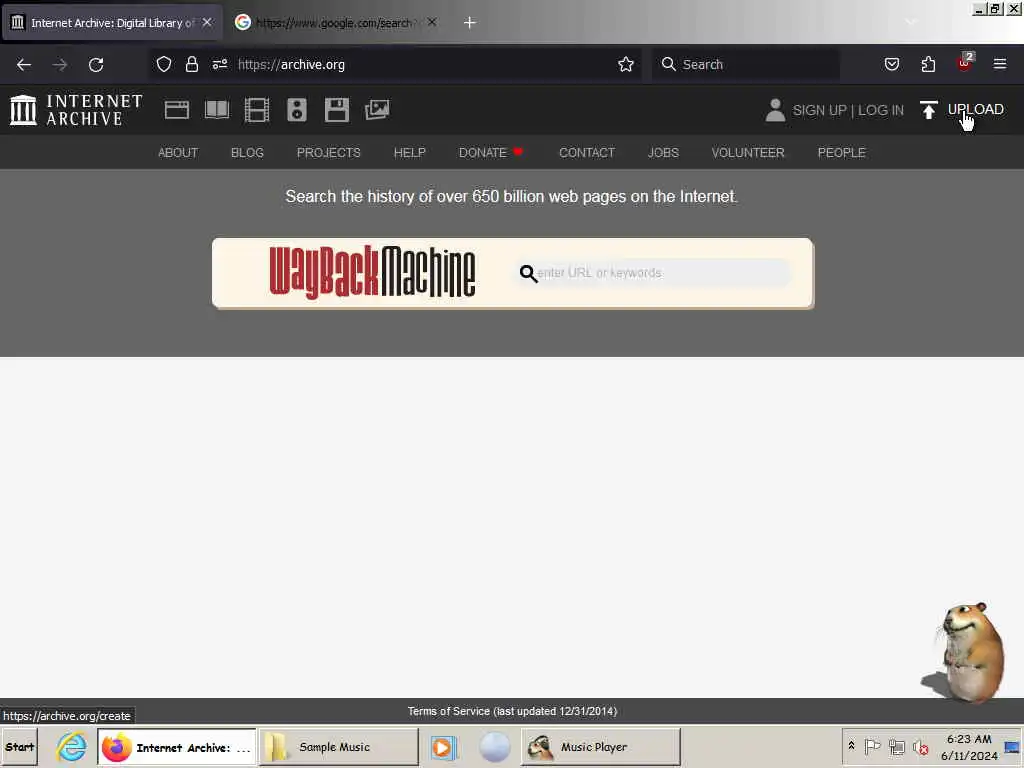Focus the Firefox Search box
1024x768 pixels.
click(x=746, y=64)
